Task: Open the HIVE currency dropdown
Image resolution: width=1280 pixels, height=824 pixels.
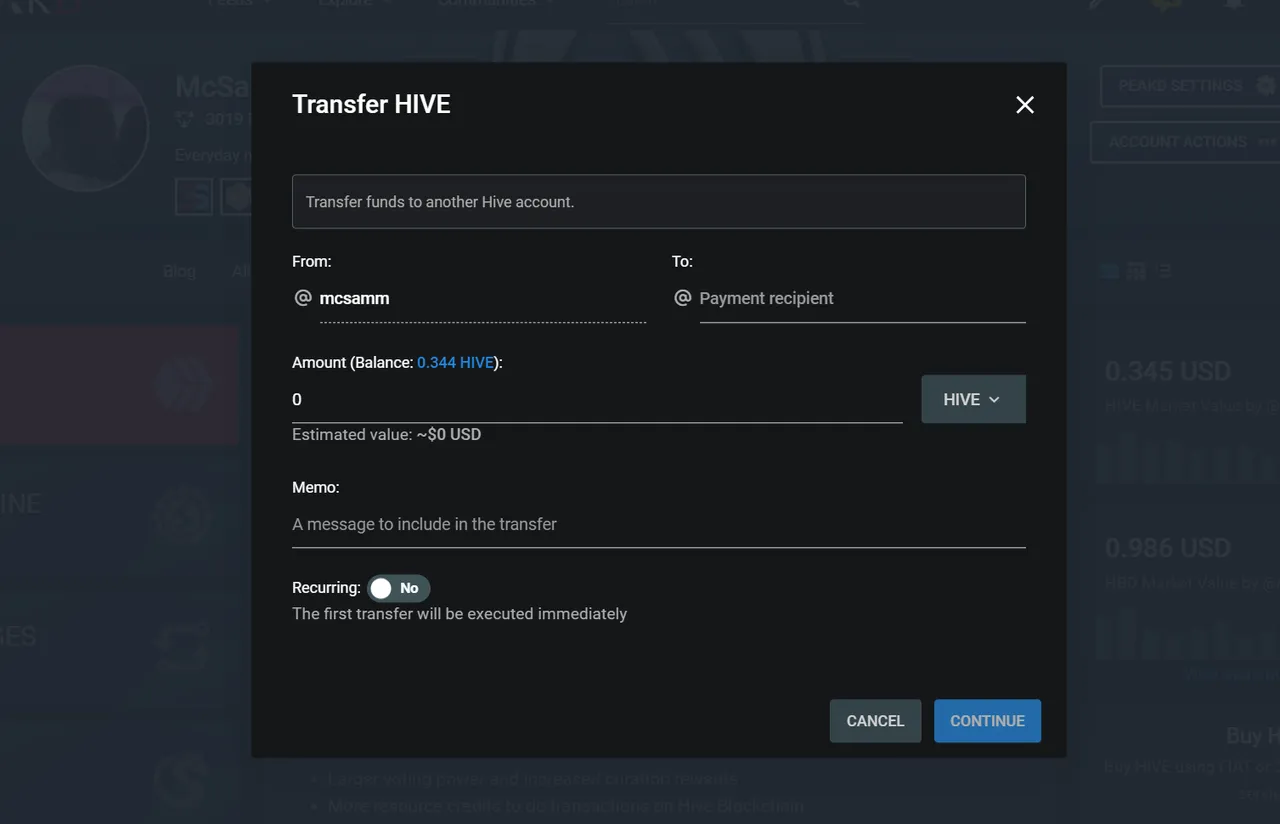Action: click(973, 399)
